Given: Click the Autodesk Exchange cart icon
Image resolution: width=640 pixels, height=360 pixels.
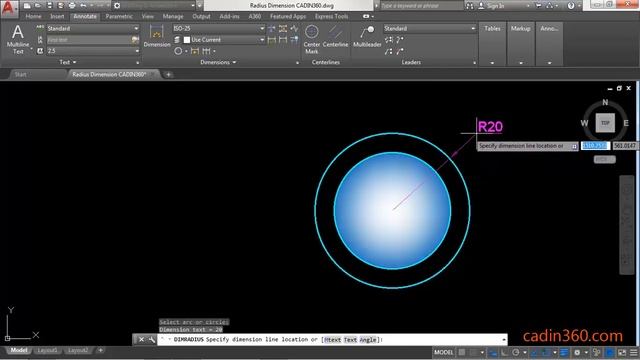Looking at the screenshot, I should 538,6.
